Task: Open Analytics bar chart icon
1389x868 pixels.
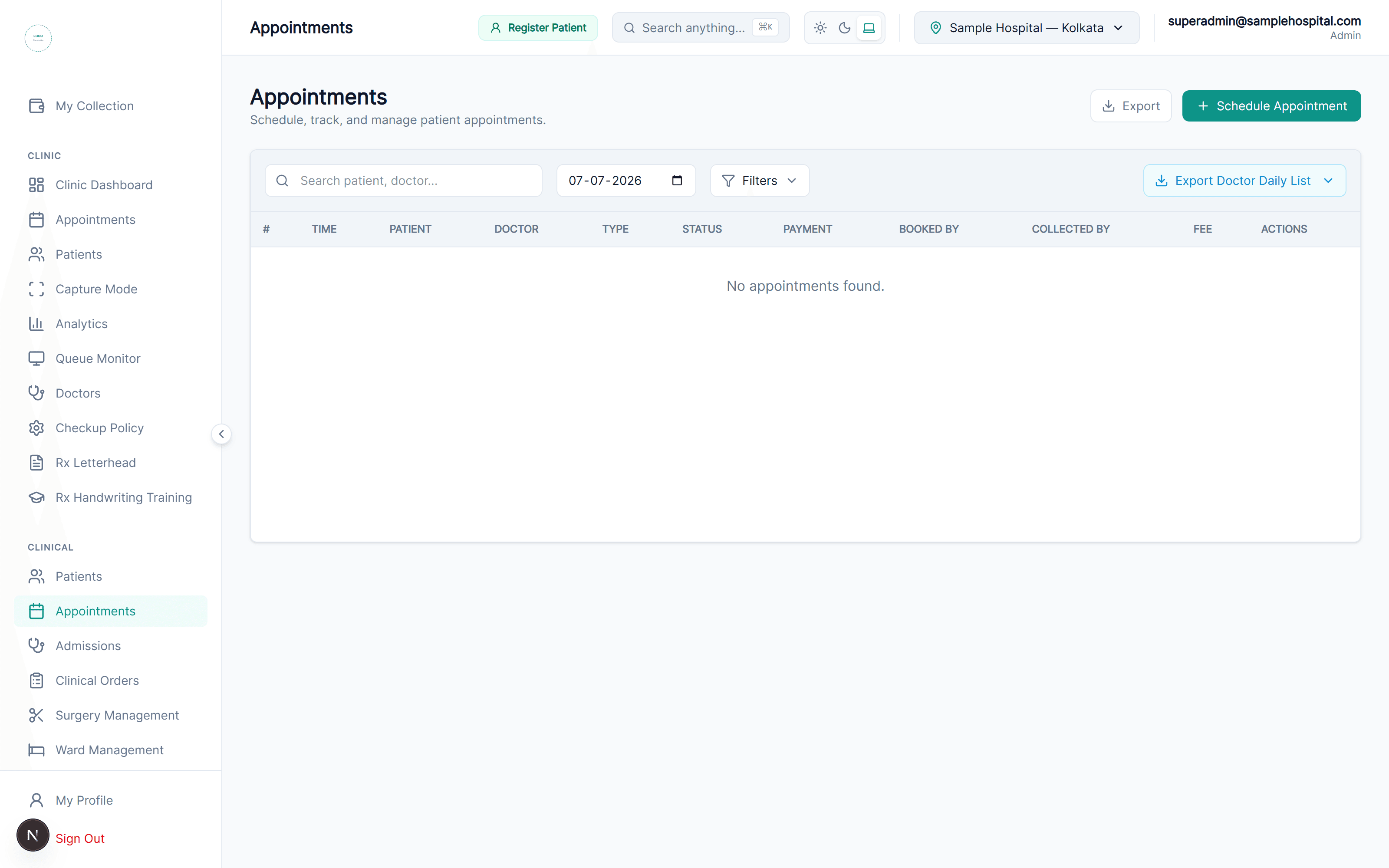Action: pos(36,324)
